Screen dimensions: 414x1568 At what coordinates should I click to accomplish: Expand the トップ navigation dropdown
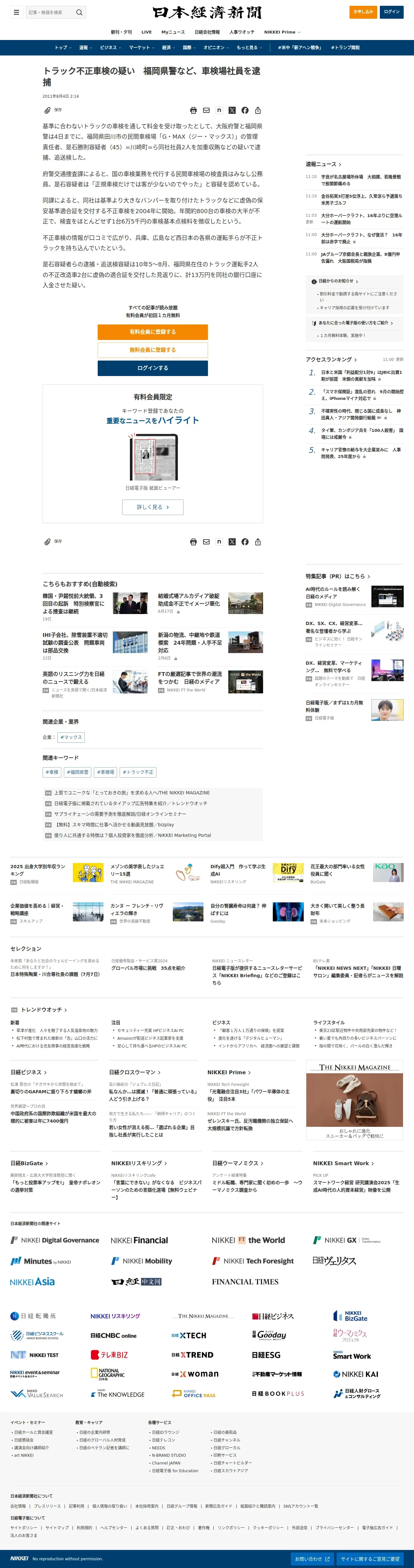coord(63,47)
